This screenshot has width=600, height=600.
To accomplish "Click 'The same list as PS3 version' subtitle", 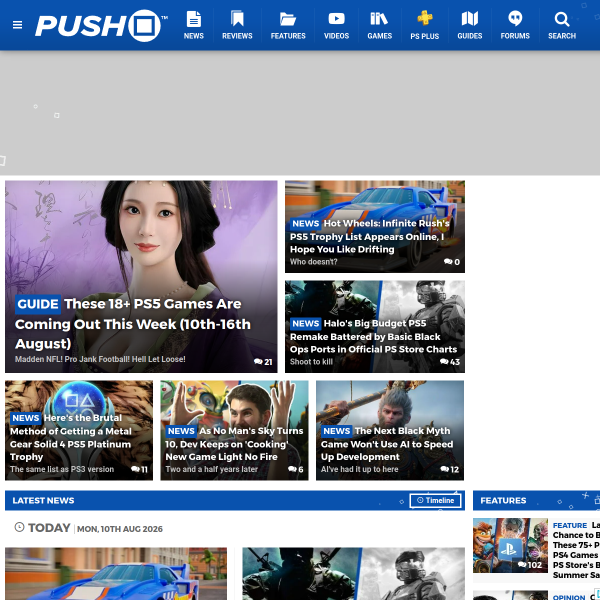I will tap(62, 469).
